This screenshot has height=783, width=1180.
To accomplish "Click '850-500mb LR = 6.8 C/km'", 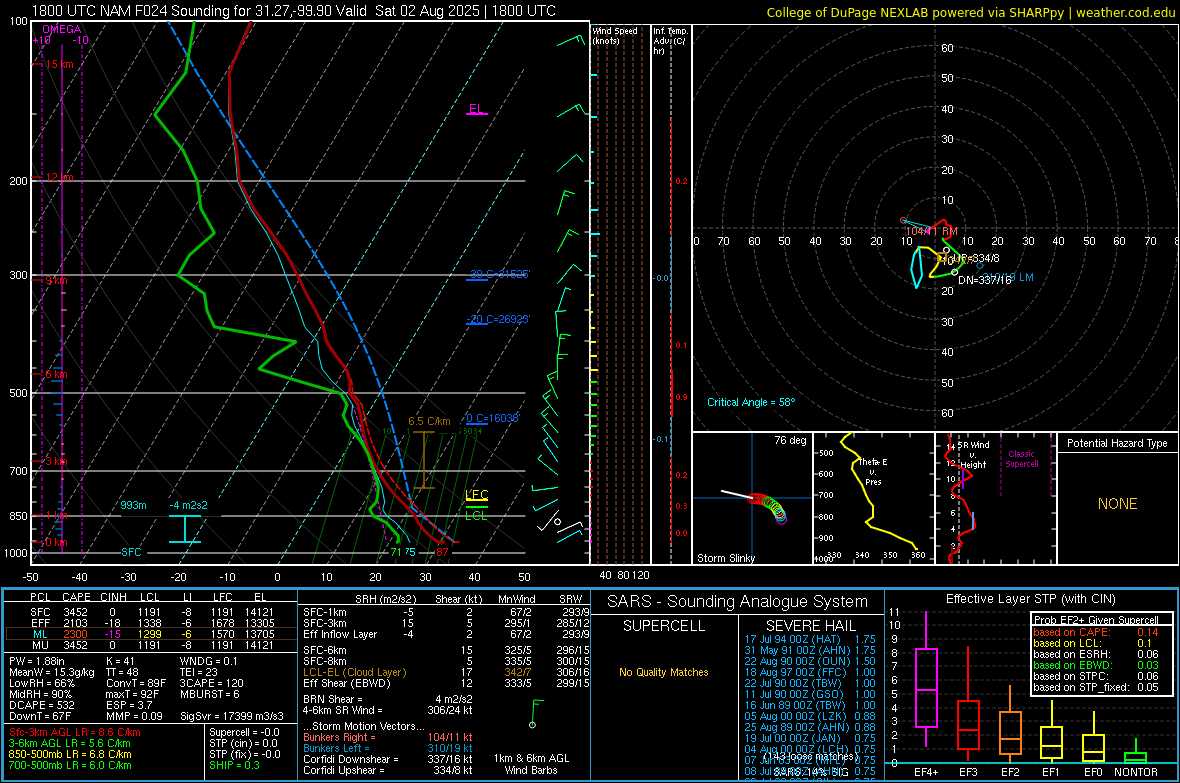I will click(70, 754).
